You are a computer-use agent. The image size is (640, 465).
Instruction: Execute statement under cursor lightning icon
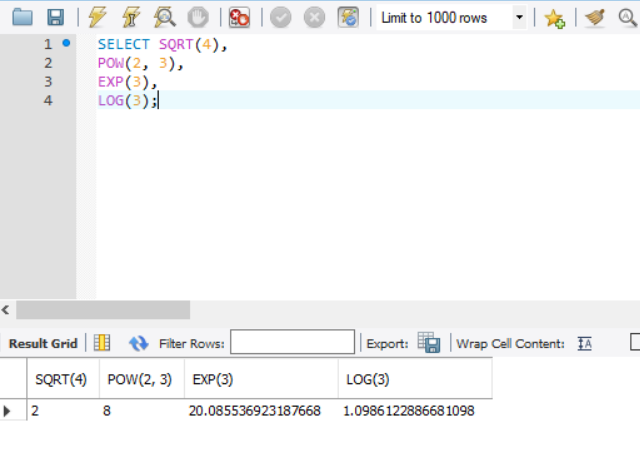coord(130,18)
